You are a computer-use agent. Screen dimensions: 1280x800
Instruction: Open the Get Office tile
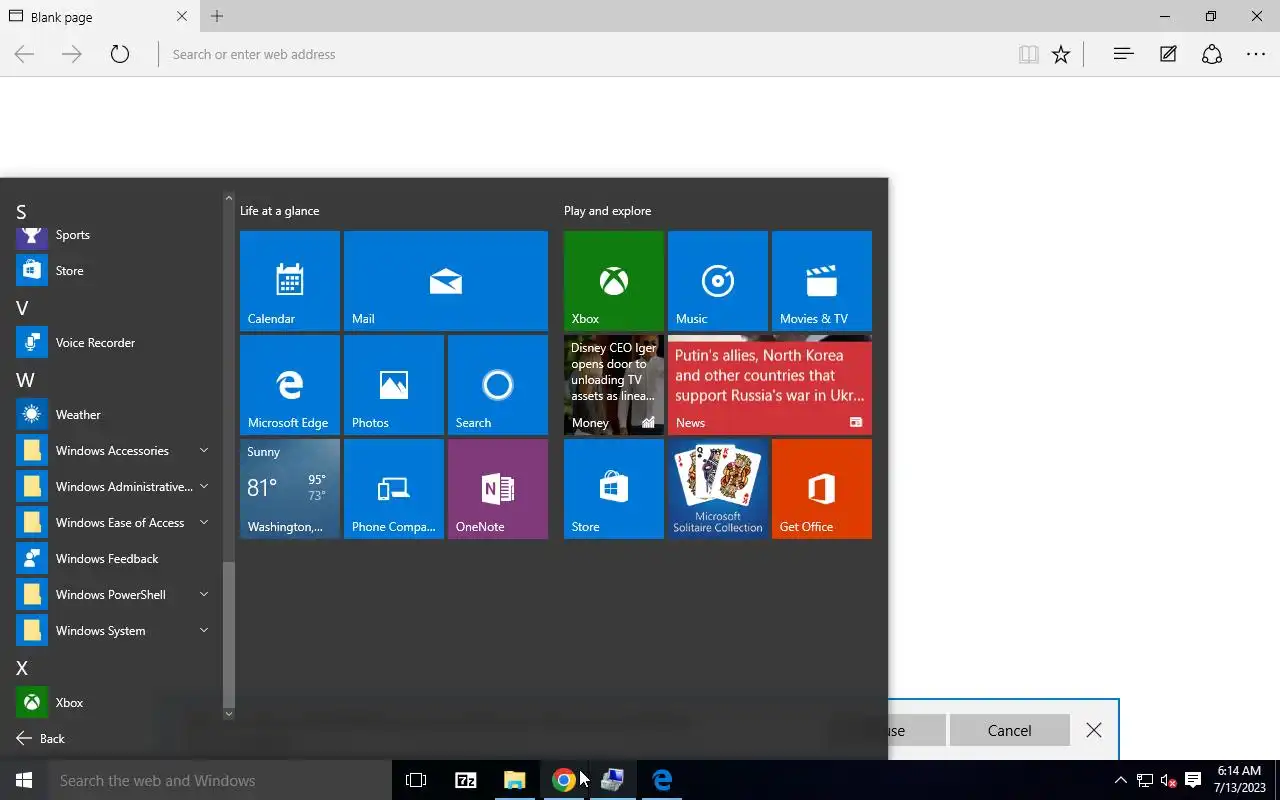[822, 489]
